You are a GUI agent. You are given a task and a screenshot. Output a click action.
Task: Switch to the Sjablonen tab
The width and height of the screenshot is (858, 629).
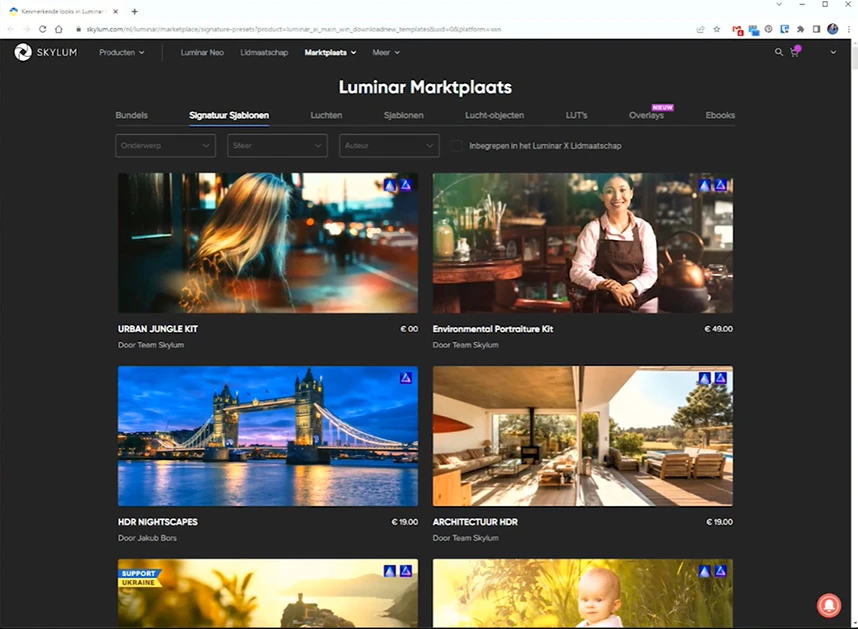click(403, 115)
